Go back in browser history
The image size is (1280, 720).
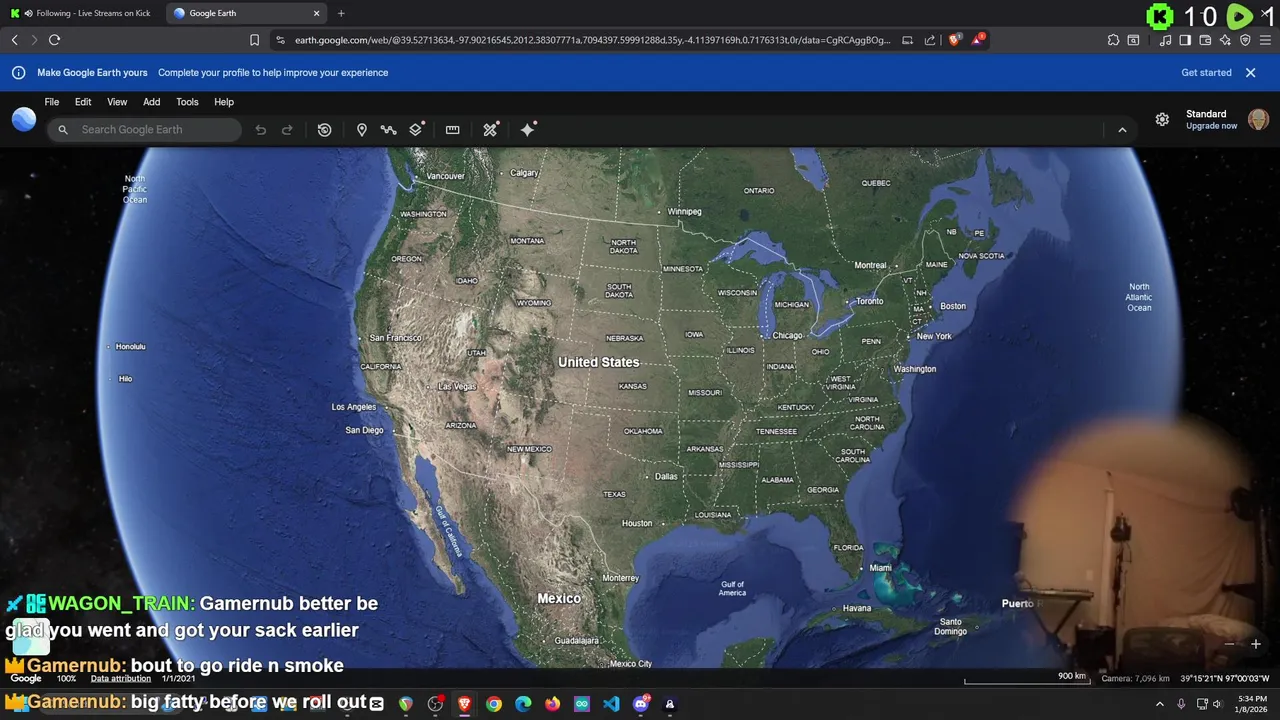tap(14, 40)
